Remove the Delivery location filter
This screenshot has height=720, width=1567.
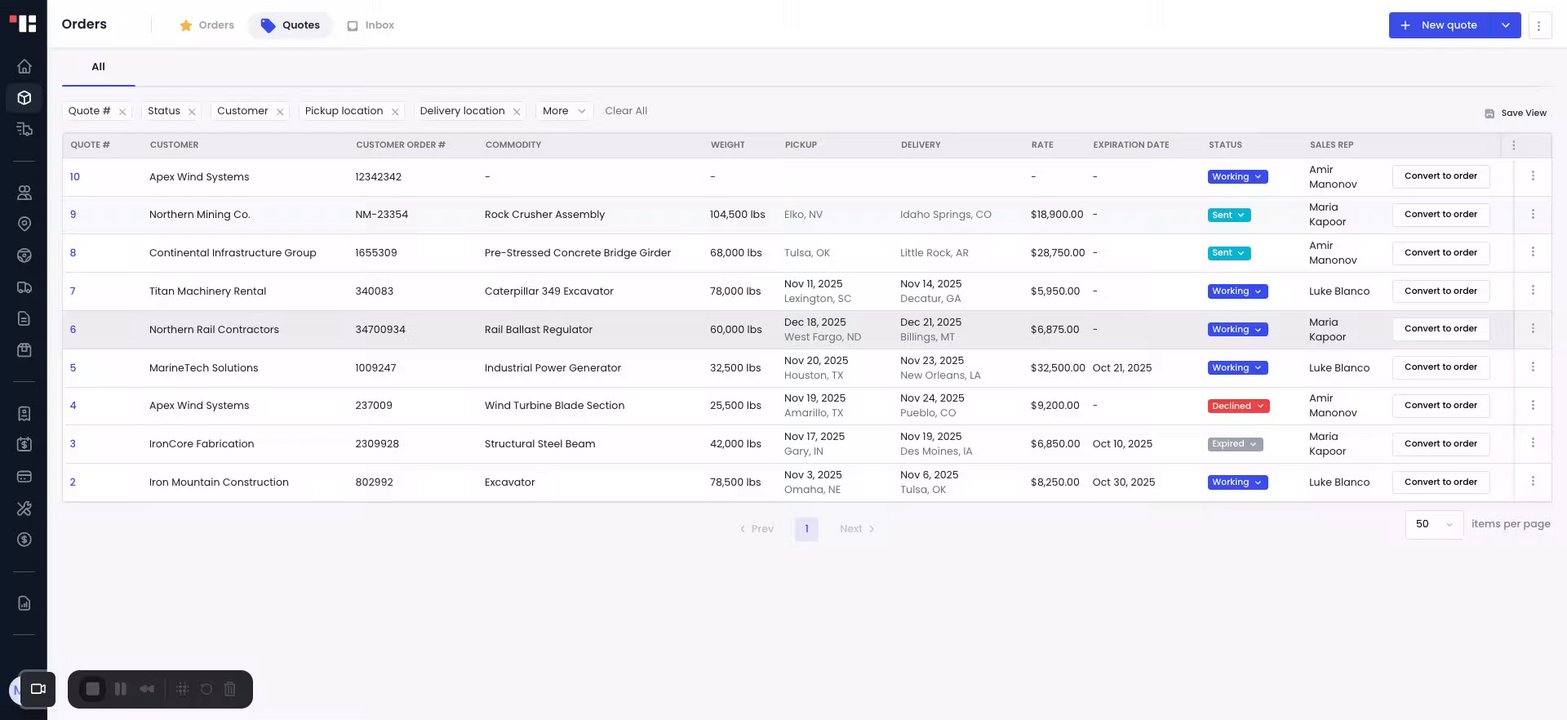pyautogui.click(x=516, y=112)
